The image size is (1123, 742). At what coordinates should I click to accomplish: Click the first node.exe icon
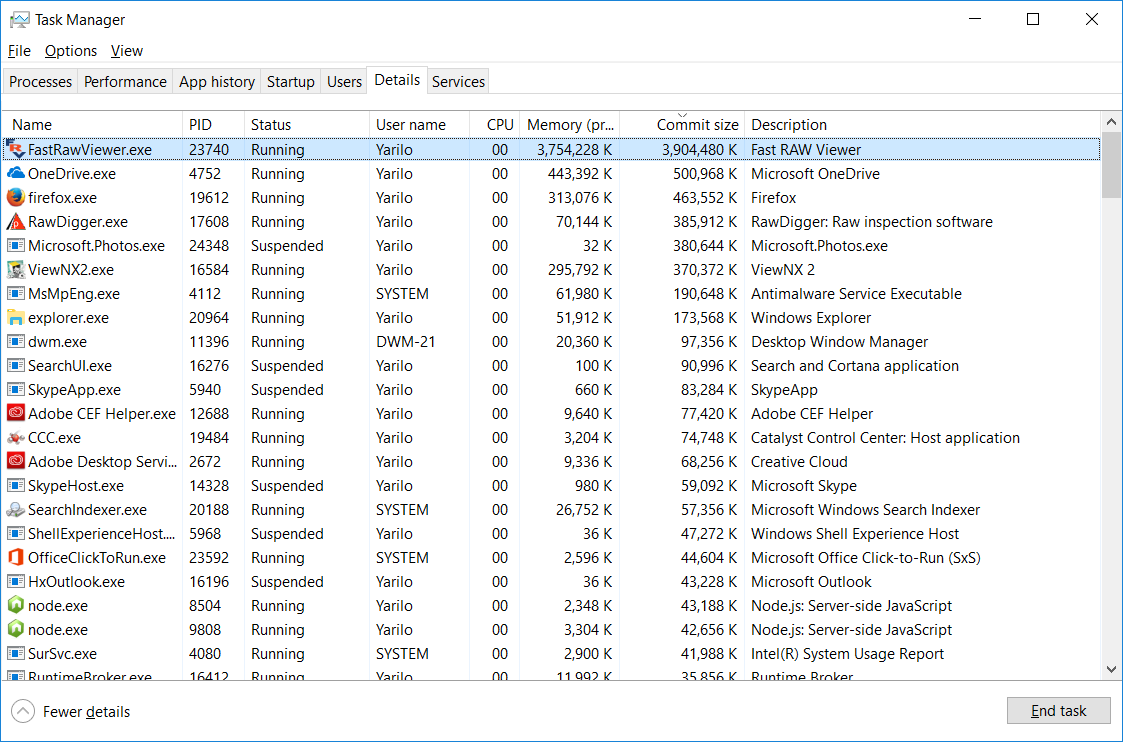15,606
